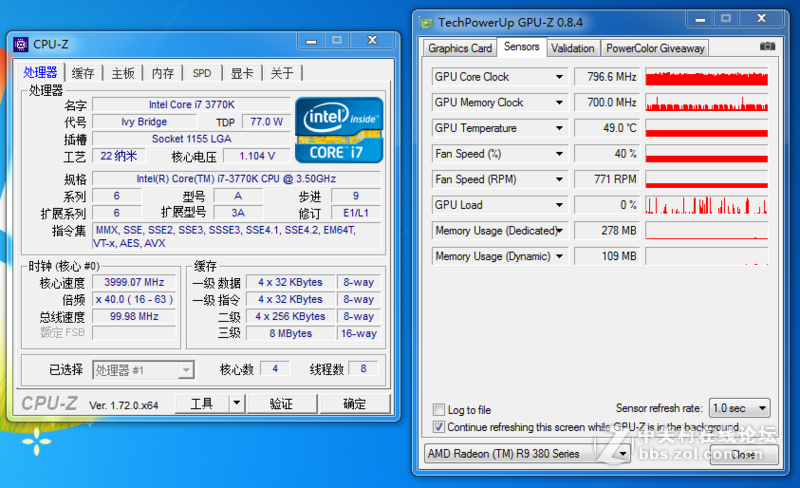Open the GPU Load sensor dropdown
This screenshot has width=800, height=488.
point(559,205)
